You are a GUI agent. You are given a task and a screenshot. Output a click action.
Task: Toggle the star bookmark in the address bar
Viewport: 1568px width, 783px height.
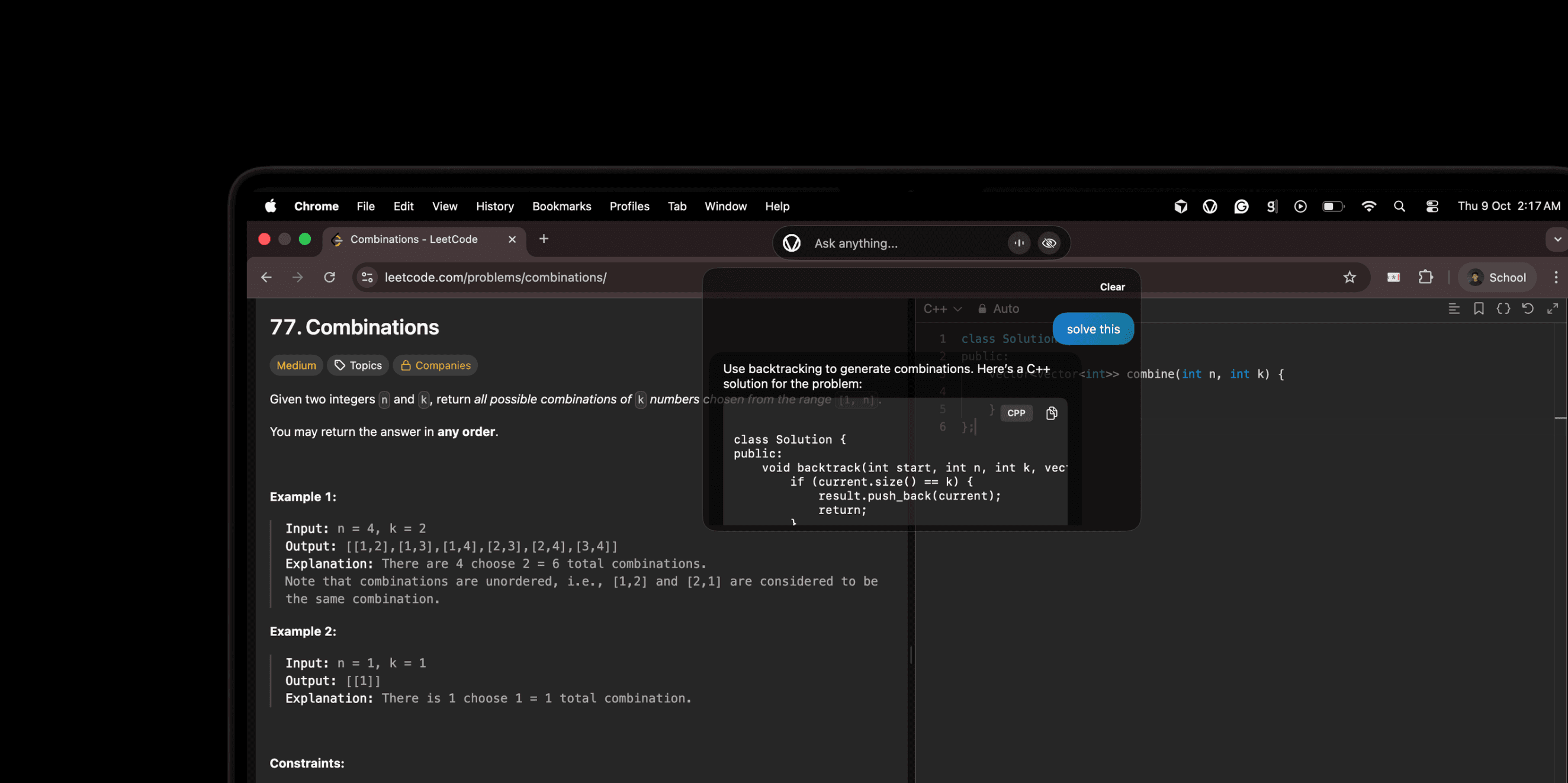(x=1350, y=277)
